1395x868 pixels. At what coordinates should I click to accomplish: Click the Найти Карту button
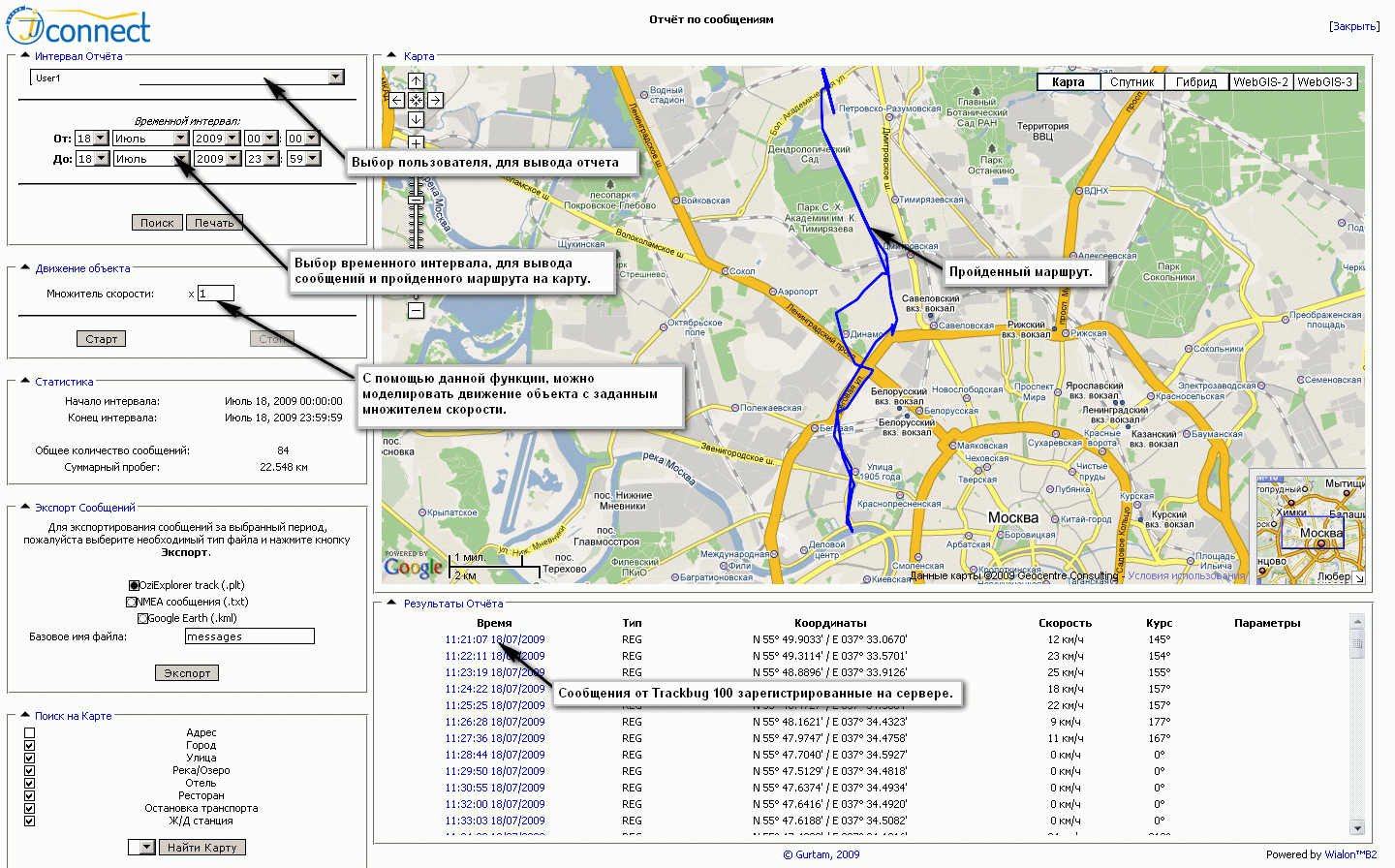click(201, 848)
